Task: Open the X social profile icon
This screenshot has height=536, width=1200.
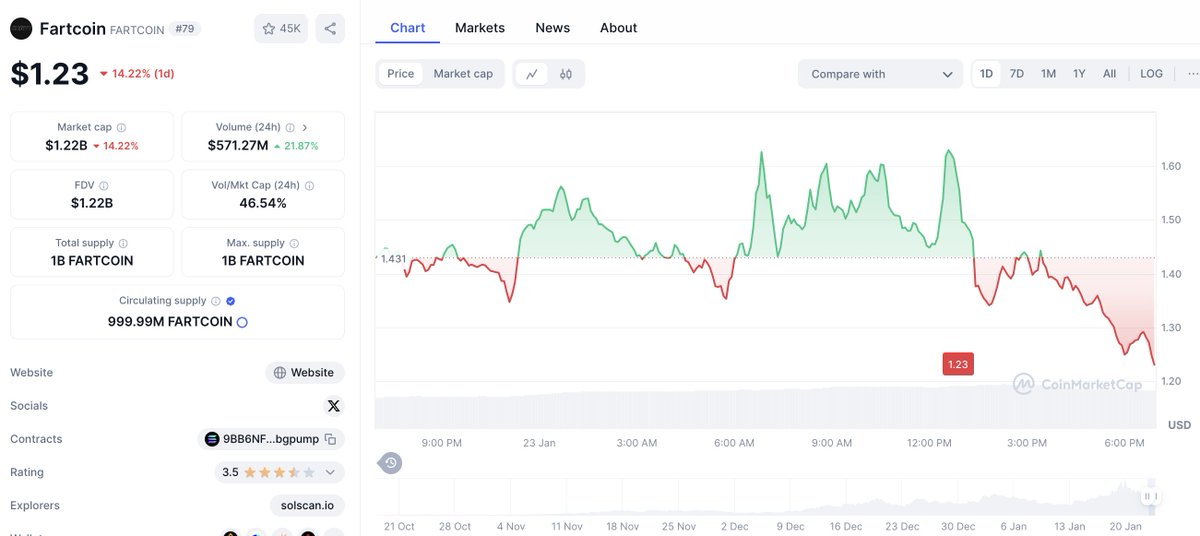Action: (334, 406)
